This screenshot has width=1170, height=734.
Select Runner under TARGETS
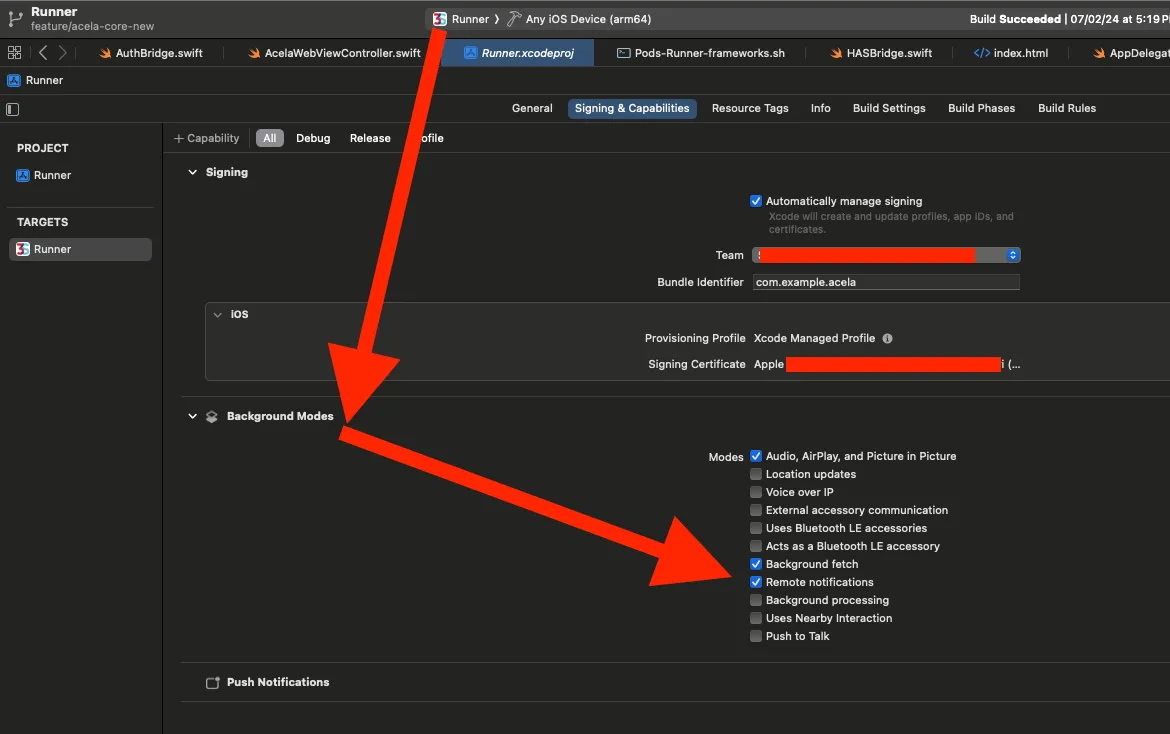(x=80, y=249)
